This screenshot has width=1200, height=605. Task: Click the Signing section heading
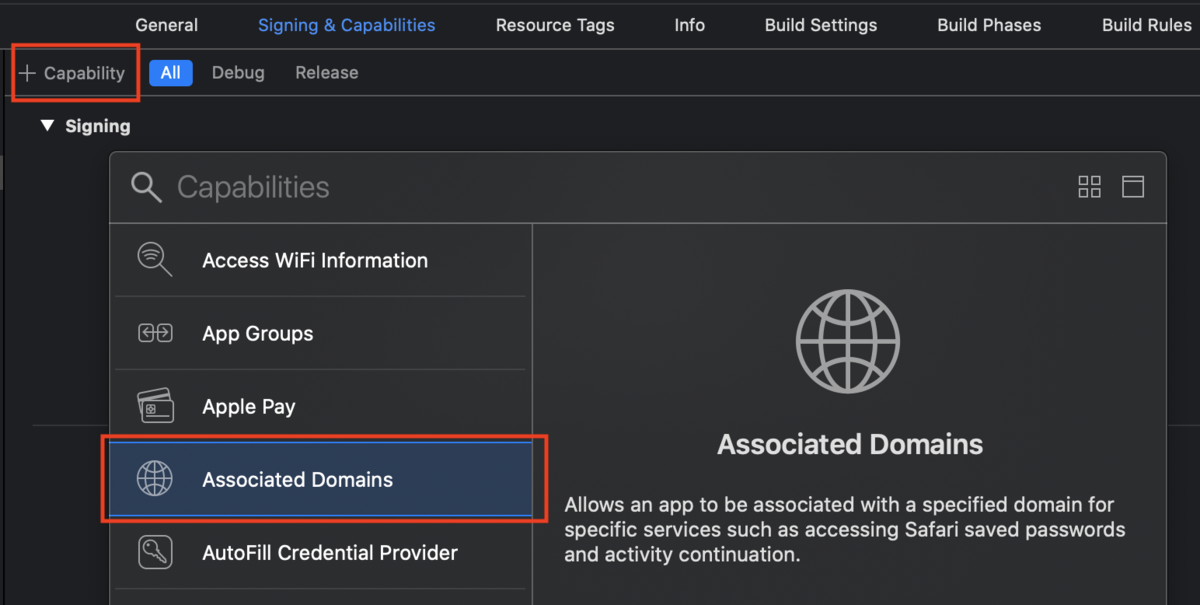coord(98,126)
